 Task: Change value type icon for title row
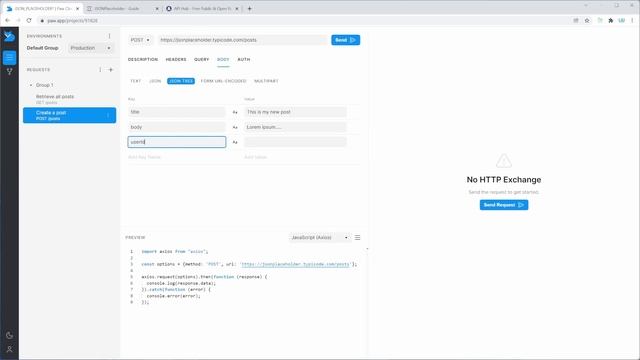(x=235, y=112)
